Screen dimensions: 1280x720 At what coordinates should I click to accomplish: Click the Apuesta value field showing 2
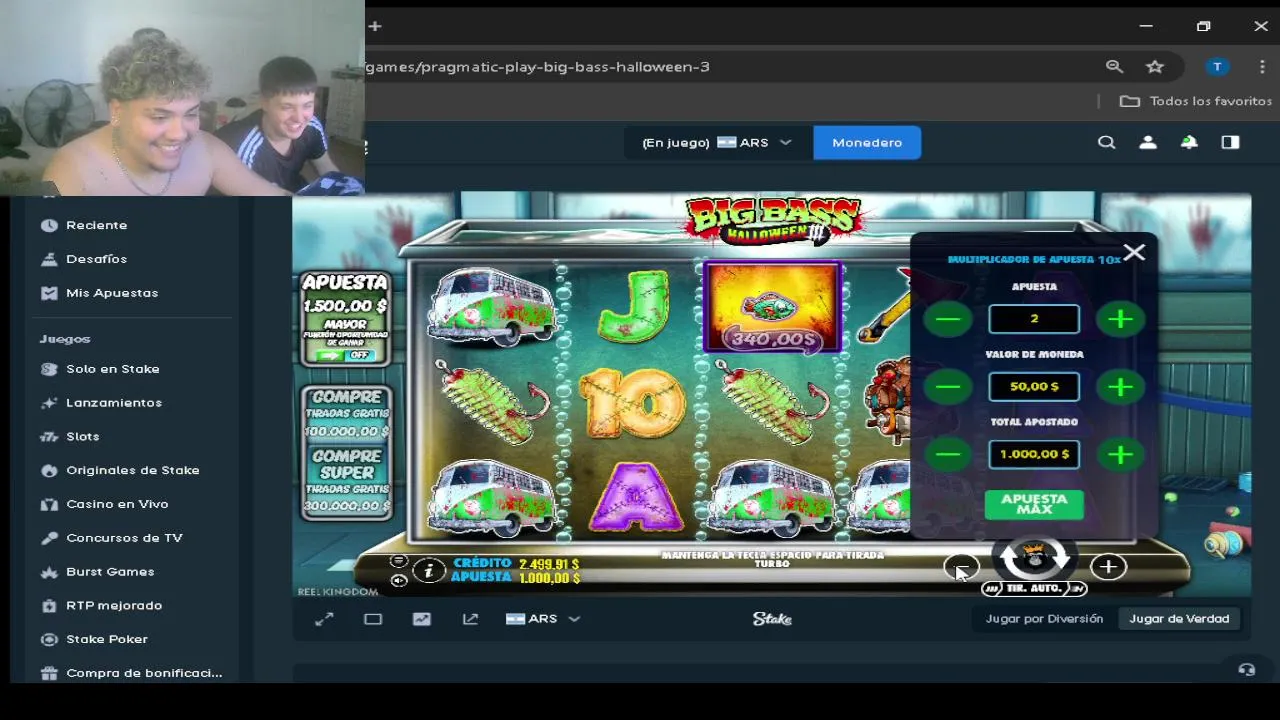pos(1034,319)
